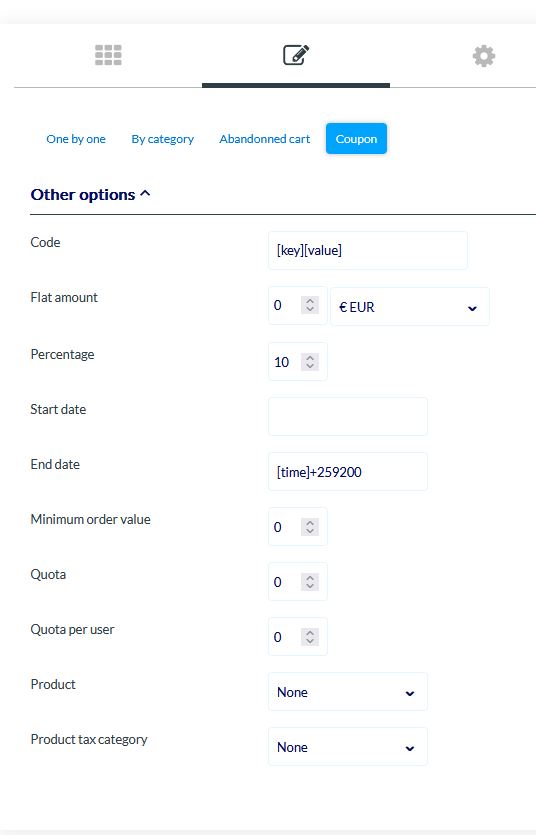Increase Flat amount with stepper arrow
This screenshot has height=835, width=536.
pos(310,301)
